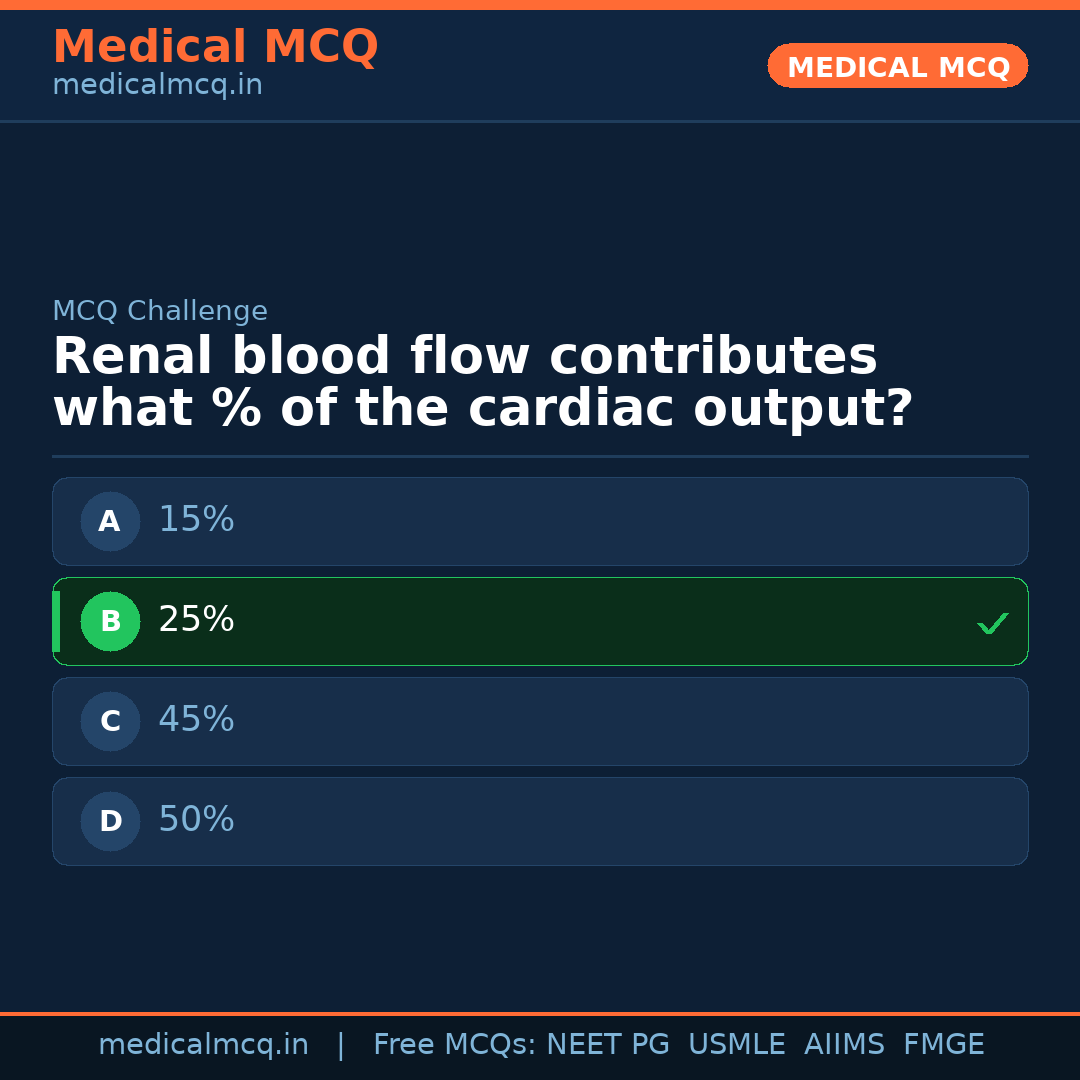Click NEET PG in the footer
The width and height of the screenshot is (1080, 1080).
[608, 1045]
